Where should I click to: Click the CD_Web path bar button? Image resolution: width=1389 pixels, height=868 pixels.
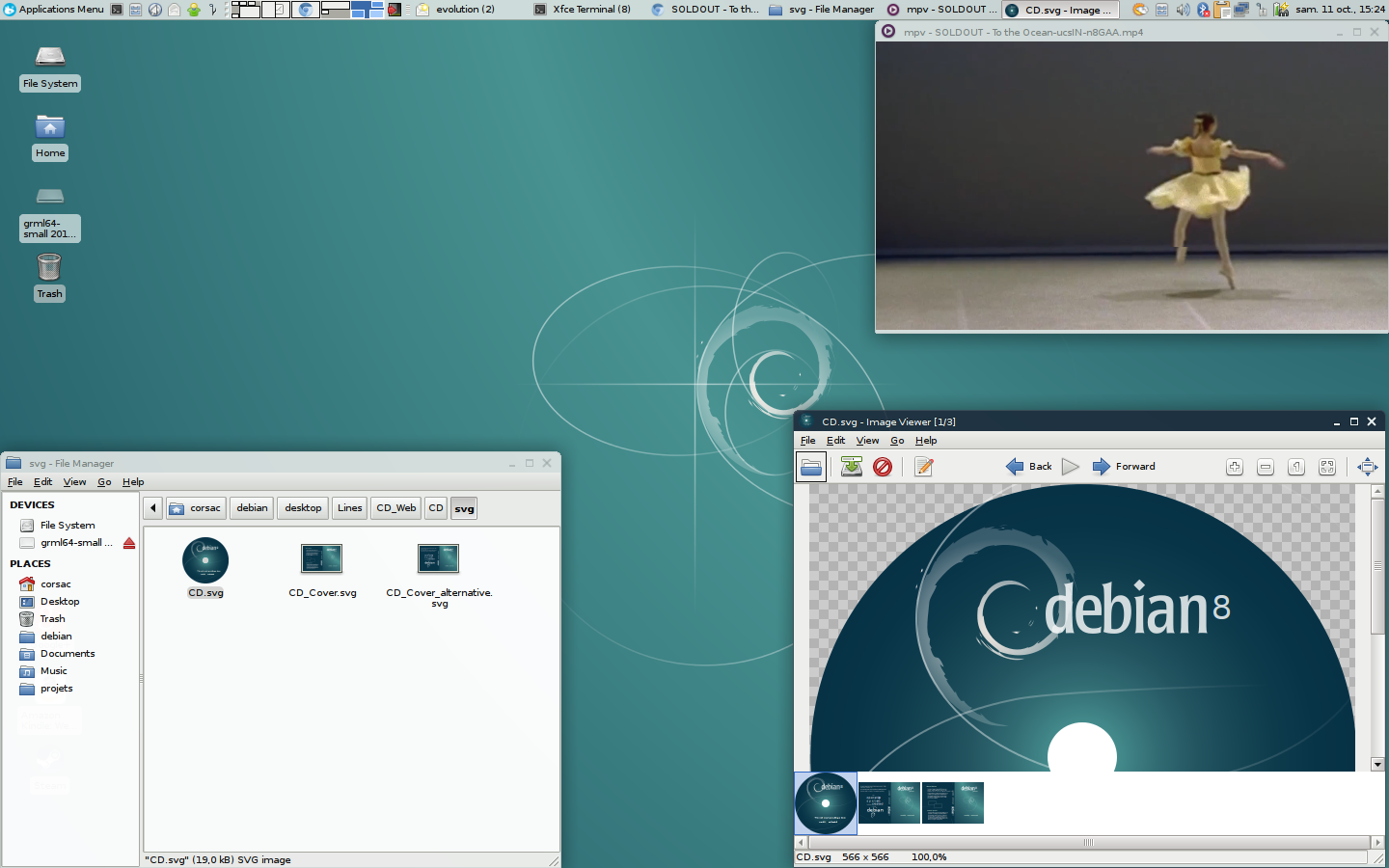[x=396, y=508]
